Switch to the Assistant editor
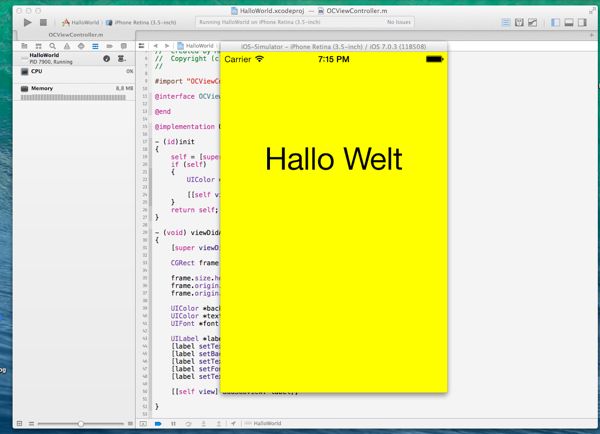Viewport: 600px width, 434px height. coord(519,23)
